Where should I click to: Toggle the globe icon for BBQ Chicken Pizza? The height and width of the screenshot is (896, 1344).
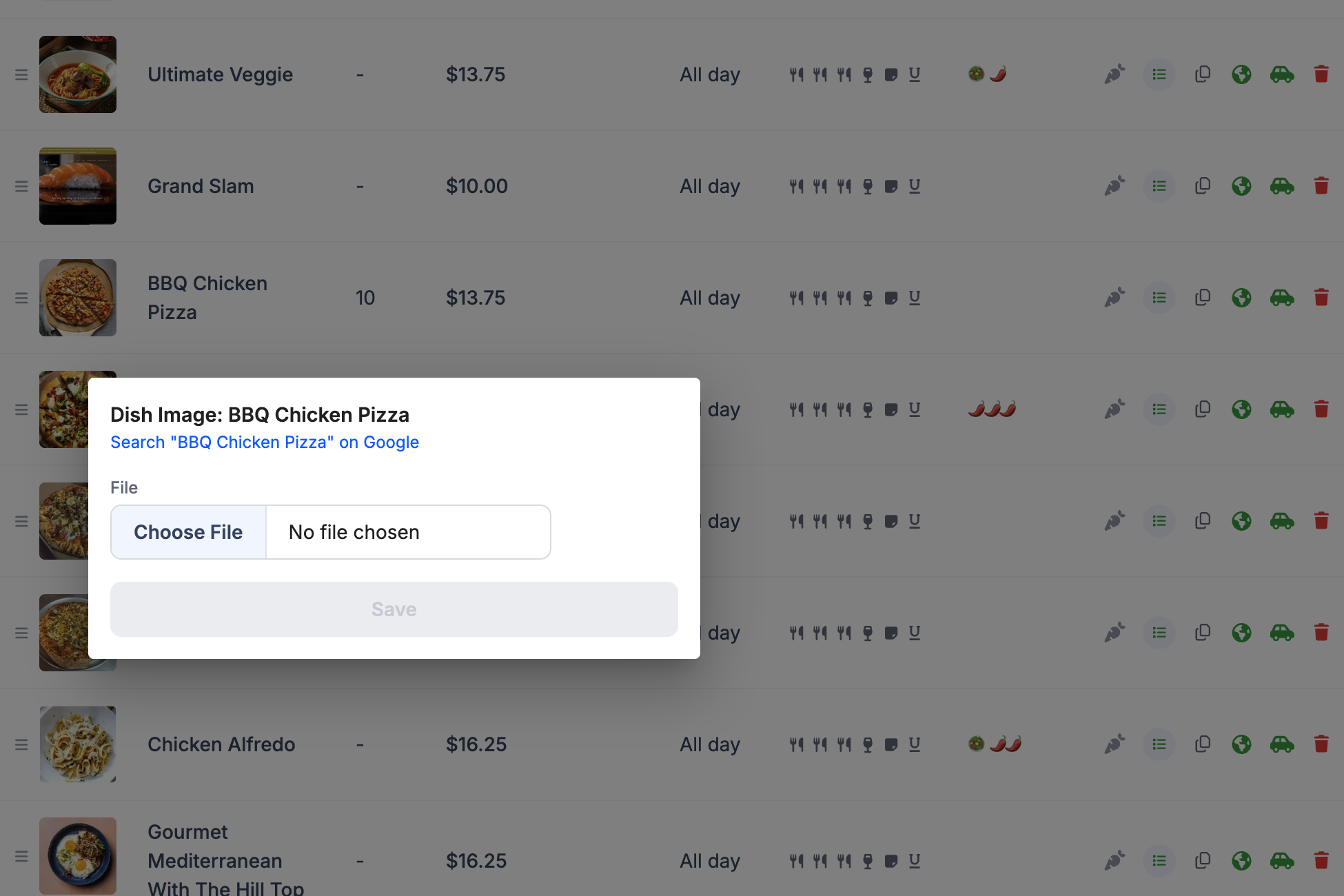1241,298
